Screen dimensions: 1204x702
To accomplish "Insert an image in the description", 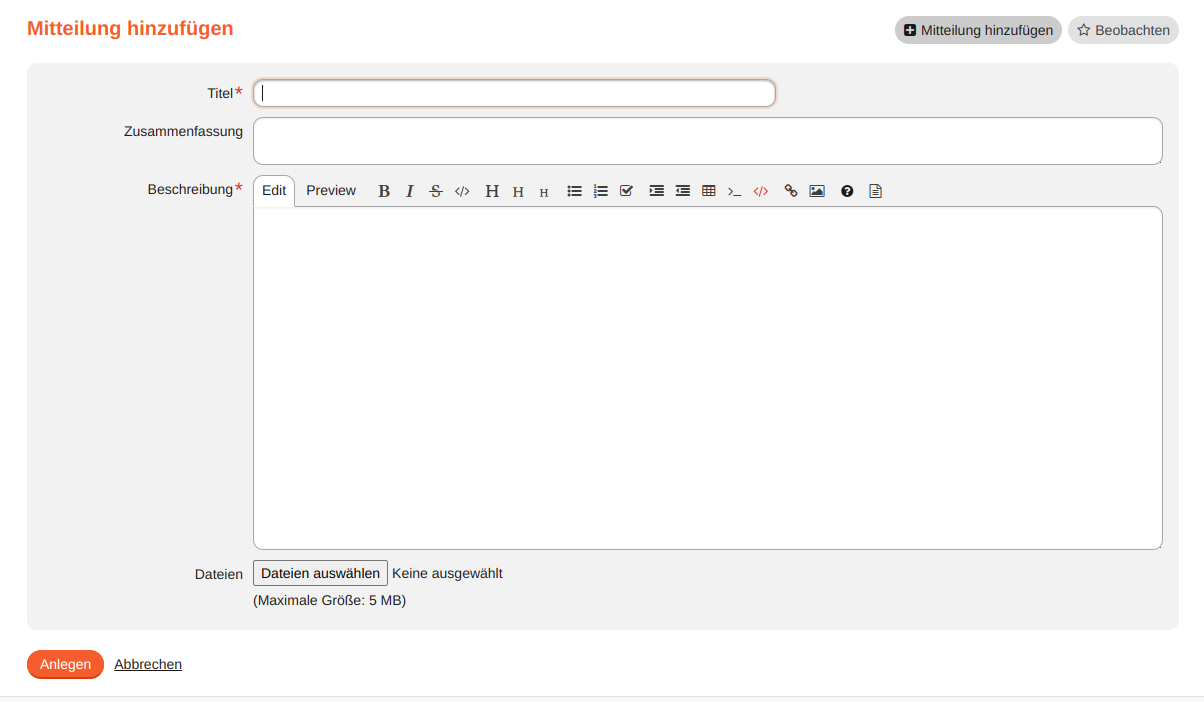I will point(817,191).
